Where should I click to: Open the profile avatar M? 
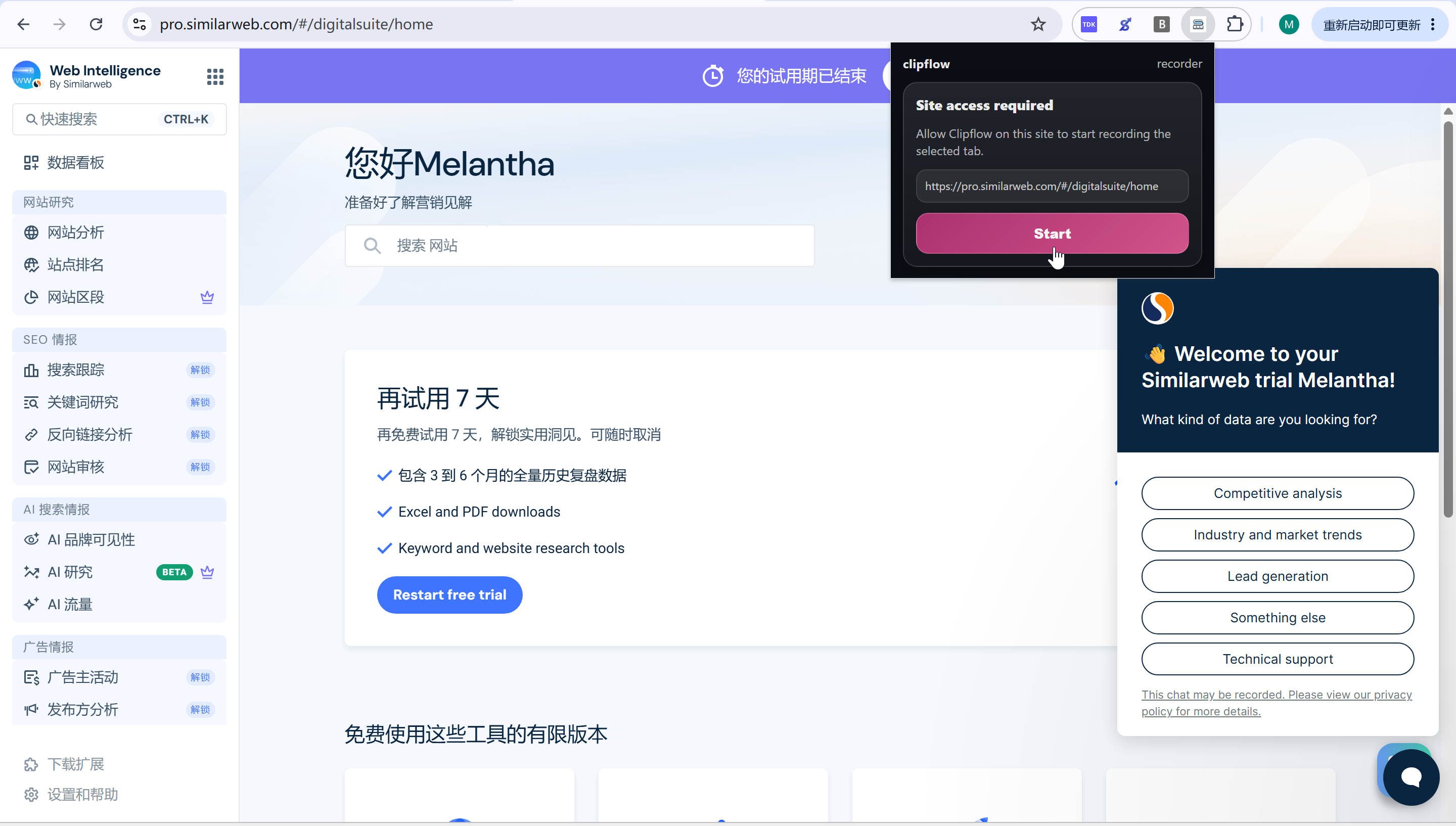(x=1289, y=24)
